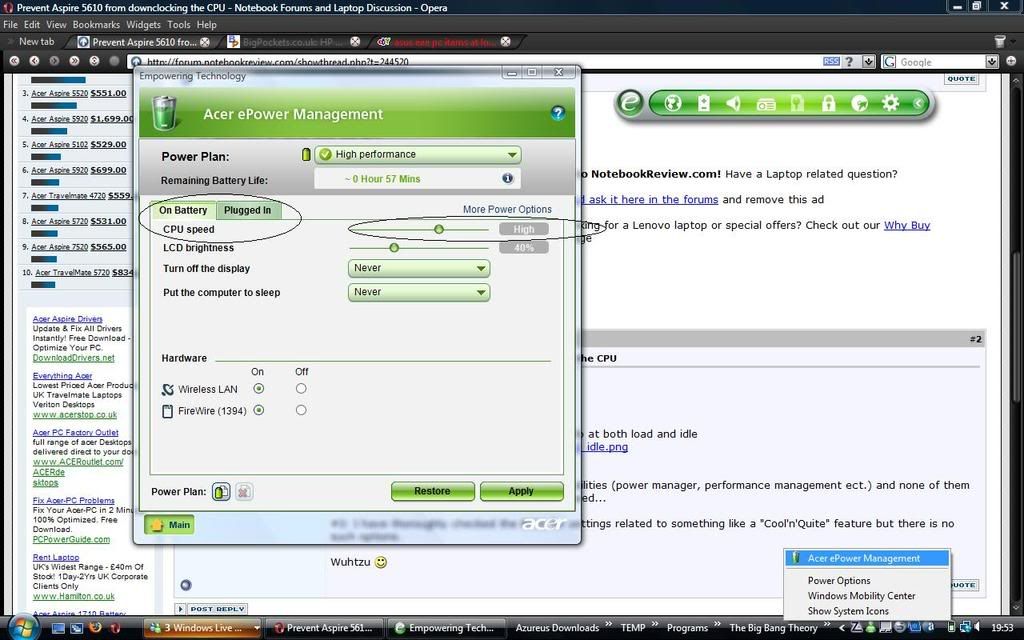
Task: Open the More Power Options link
Action: pos(507,210)
